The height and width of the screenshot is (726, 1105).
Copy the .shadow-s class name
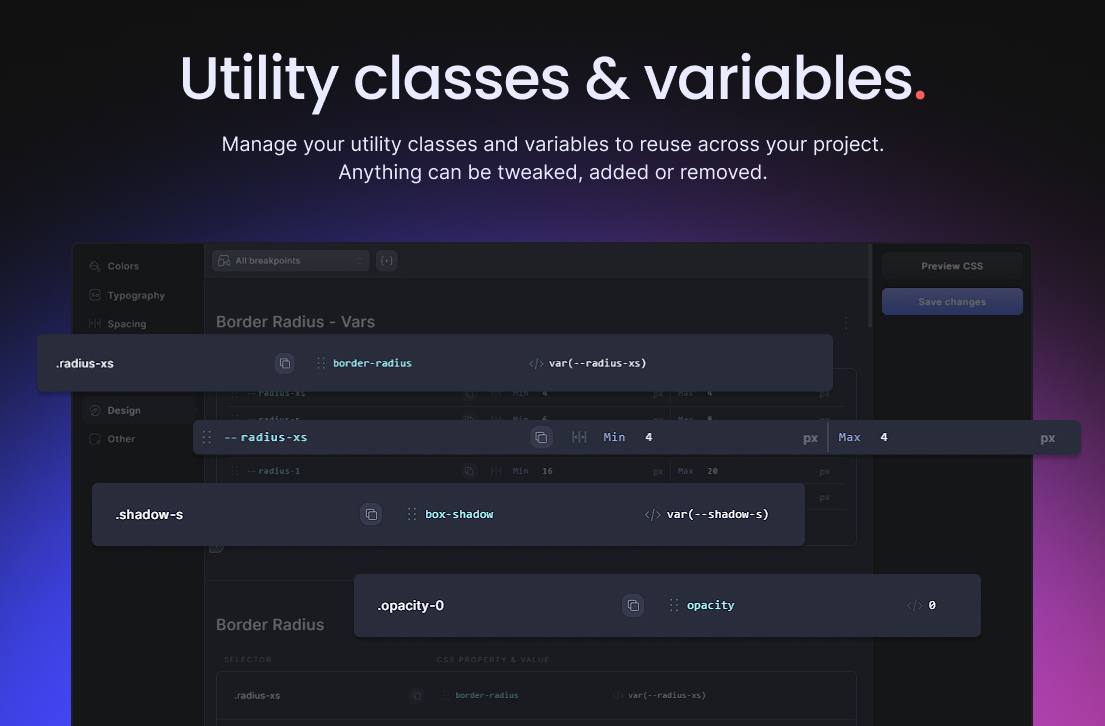click(371, 515)
